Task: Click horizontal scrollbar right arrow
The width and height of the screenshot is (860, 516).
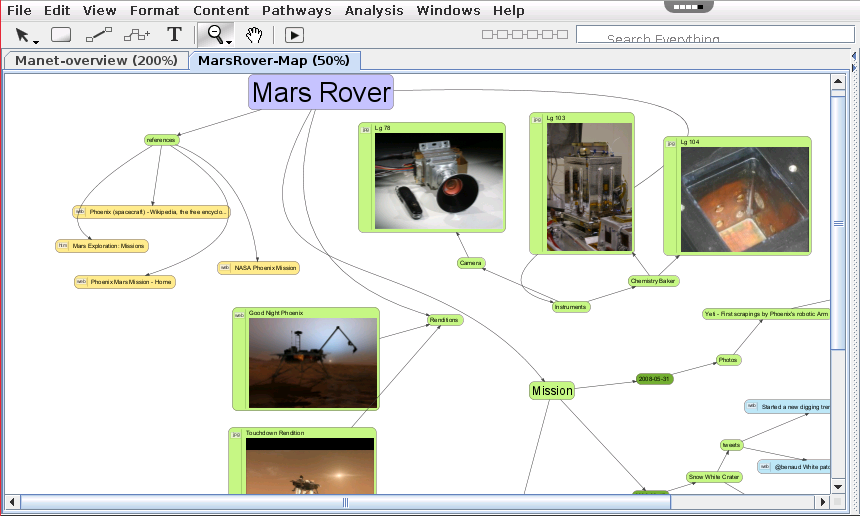Action: [822, 501]
